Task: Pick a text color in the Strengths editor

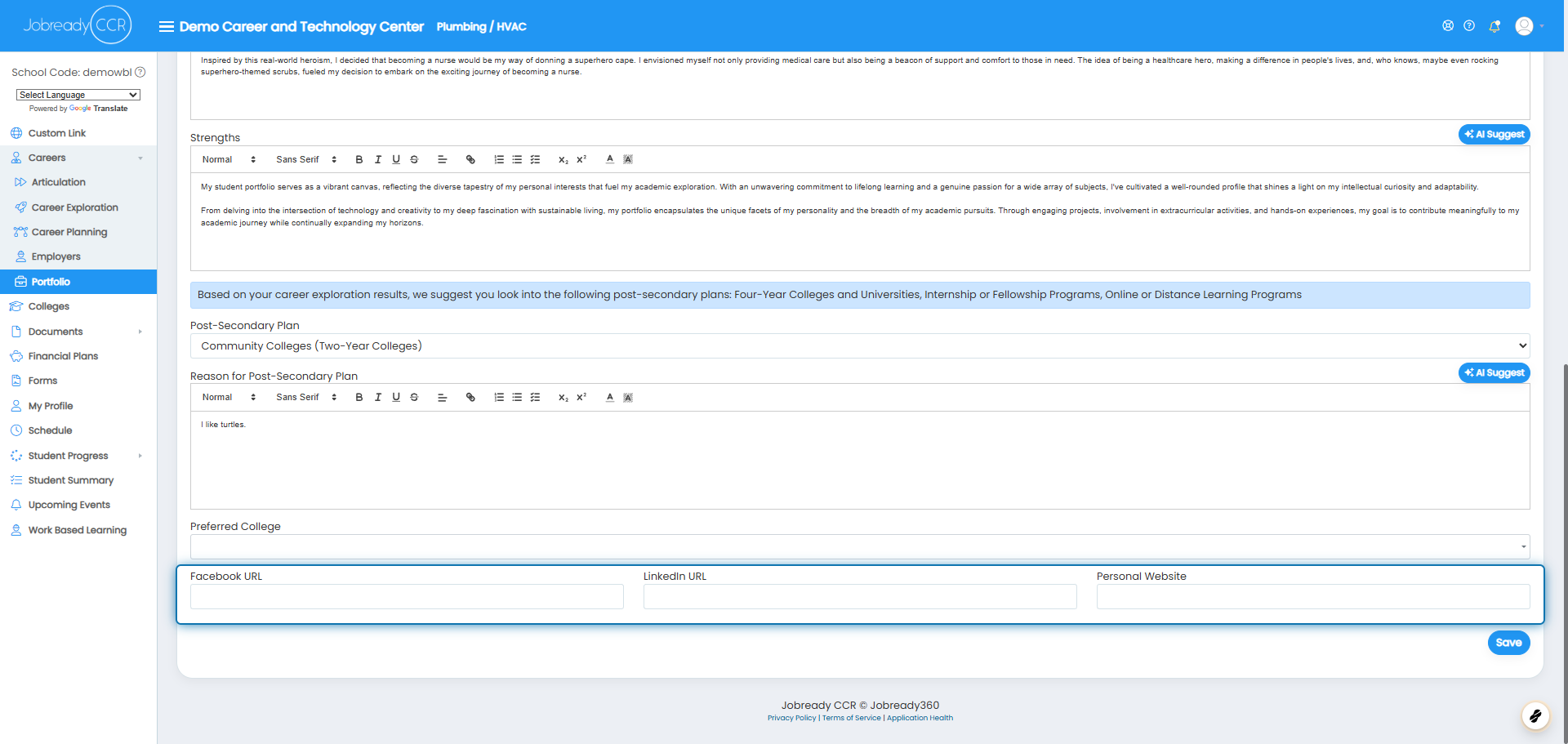Action: coord(610,159)
